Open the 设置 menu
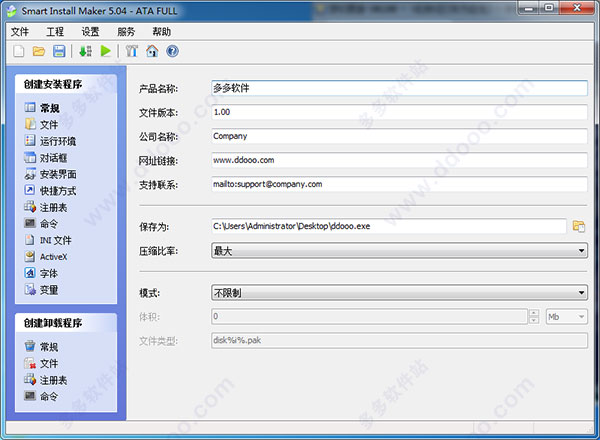Screen dimensions: 600x440 (90, 32)
